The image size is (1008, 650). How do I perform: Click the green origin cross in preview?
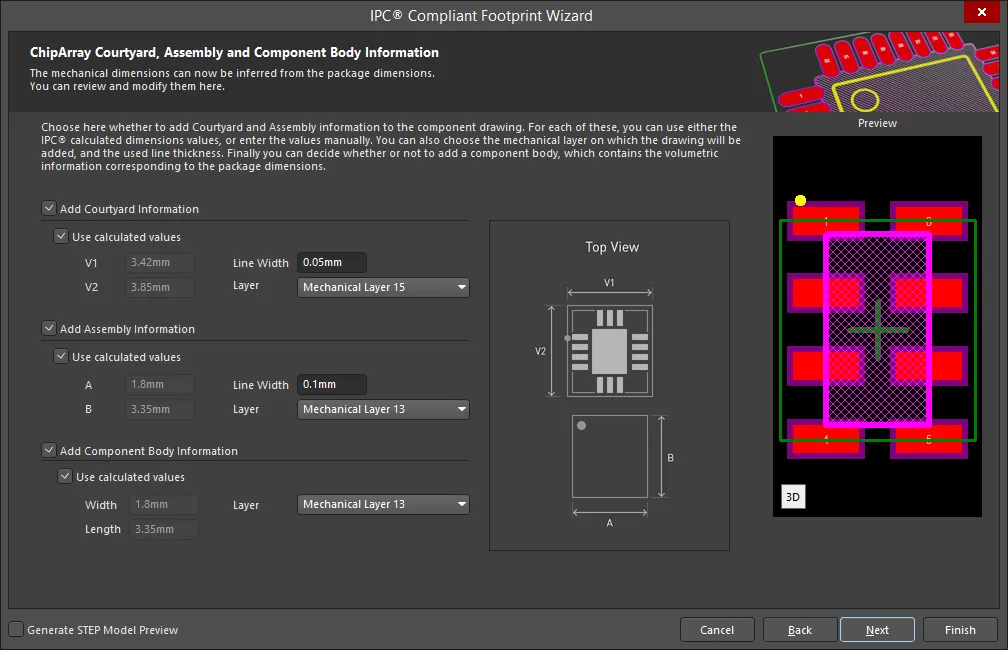click(x=878, y=330)
